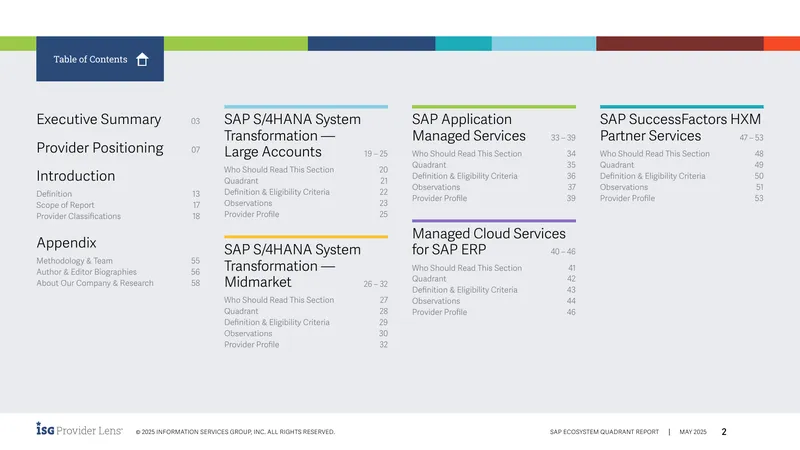Open SAP SuccessFactors HXM Partner Services heading
Screen dimensions: 800x450
coord(680,128)
